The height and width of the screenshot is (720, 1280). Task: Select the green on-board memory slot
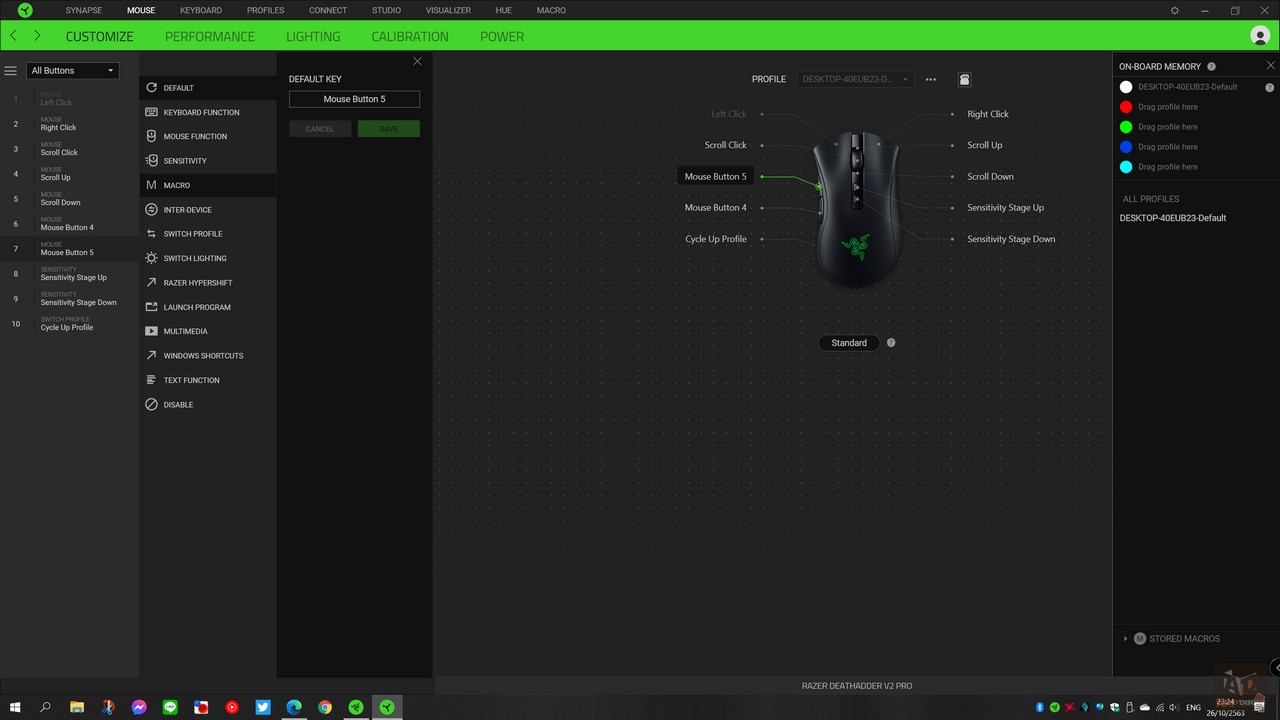pyautogui.click(x=1126, y=127)
